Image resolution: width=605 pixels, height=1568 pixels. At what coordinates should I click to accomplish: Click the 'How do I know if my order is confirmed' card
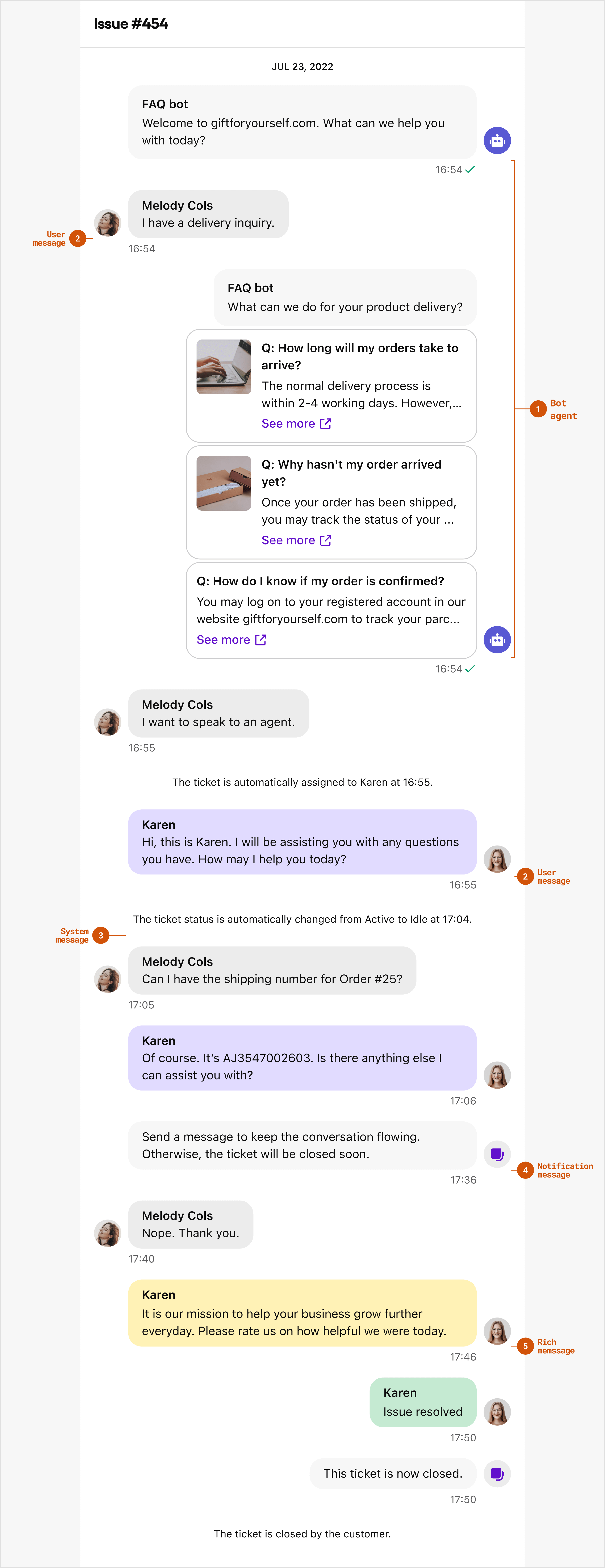point(331,611)
